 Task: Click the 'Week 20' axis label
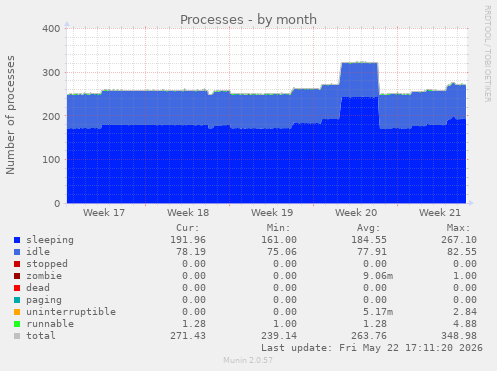click(356, 213)
